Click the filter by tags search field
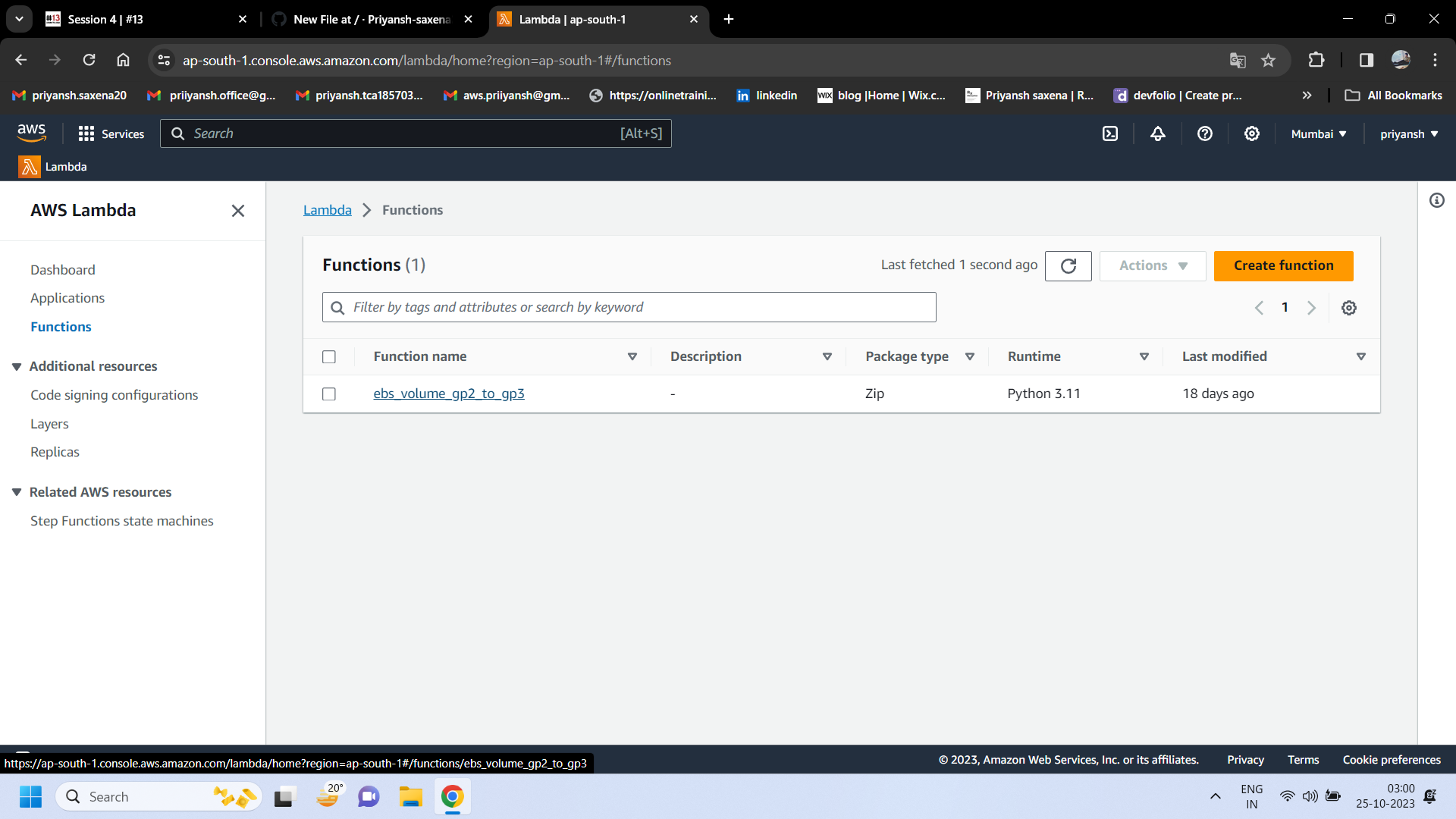This screenshot has width=1456, height=819. (628, 306)
